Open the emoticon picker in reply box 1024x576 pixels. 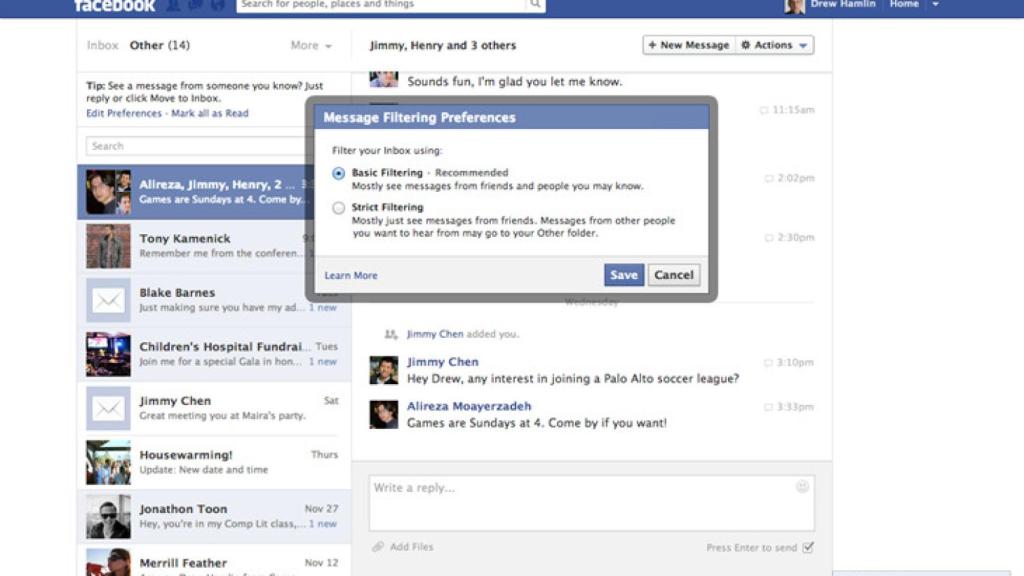click(802, 487)
